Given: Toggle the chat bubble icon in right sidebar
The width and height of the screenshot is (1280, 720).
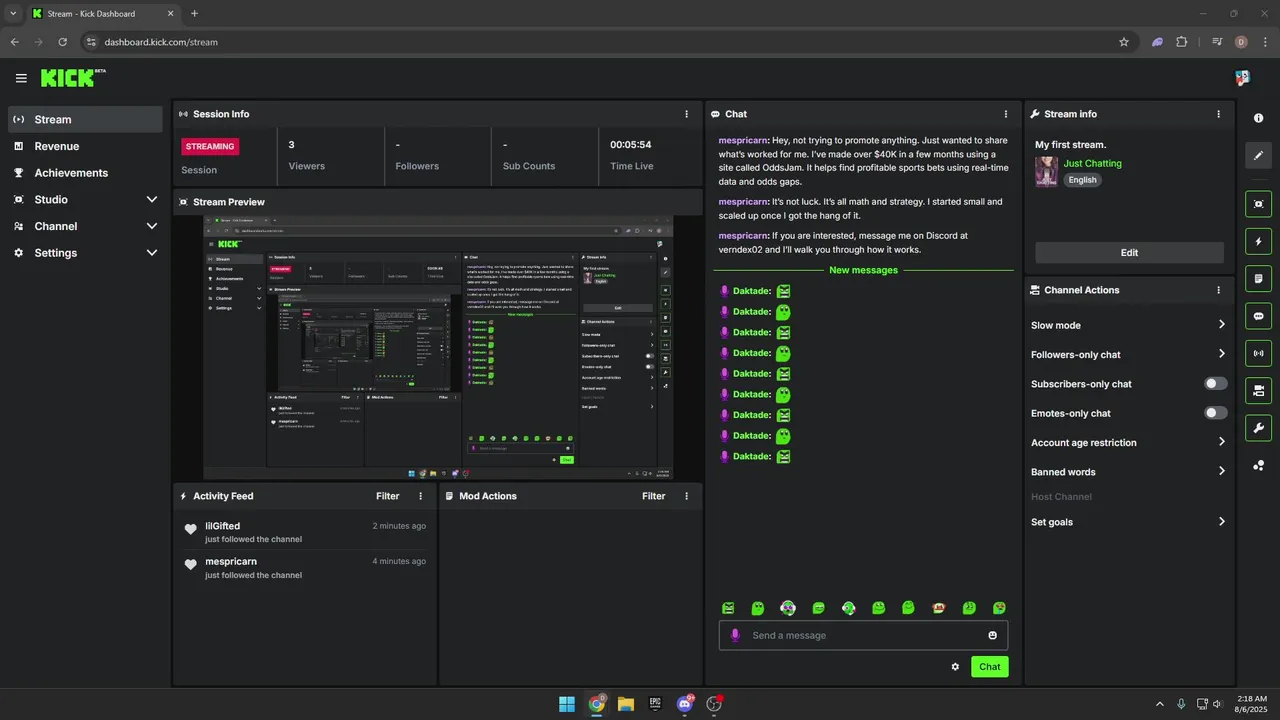Looking at the screenshot, I should coord(1258,316).
